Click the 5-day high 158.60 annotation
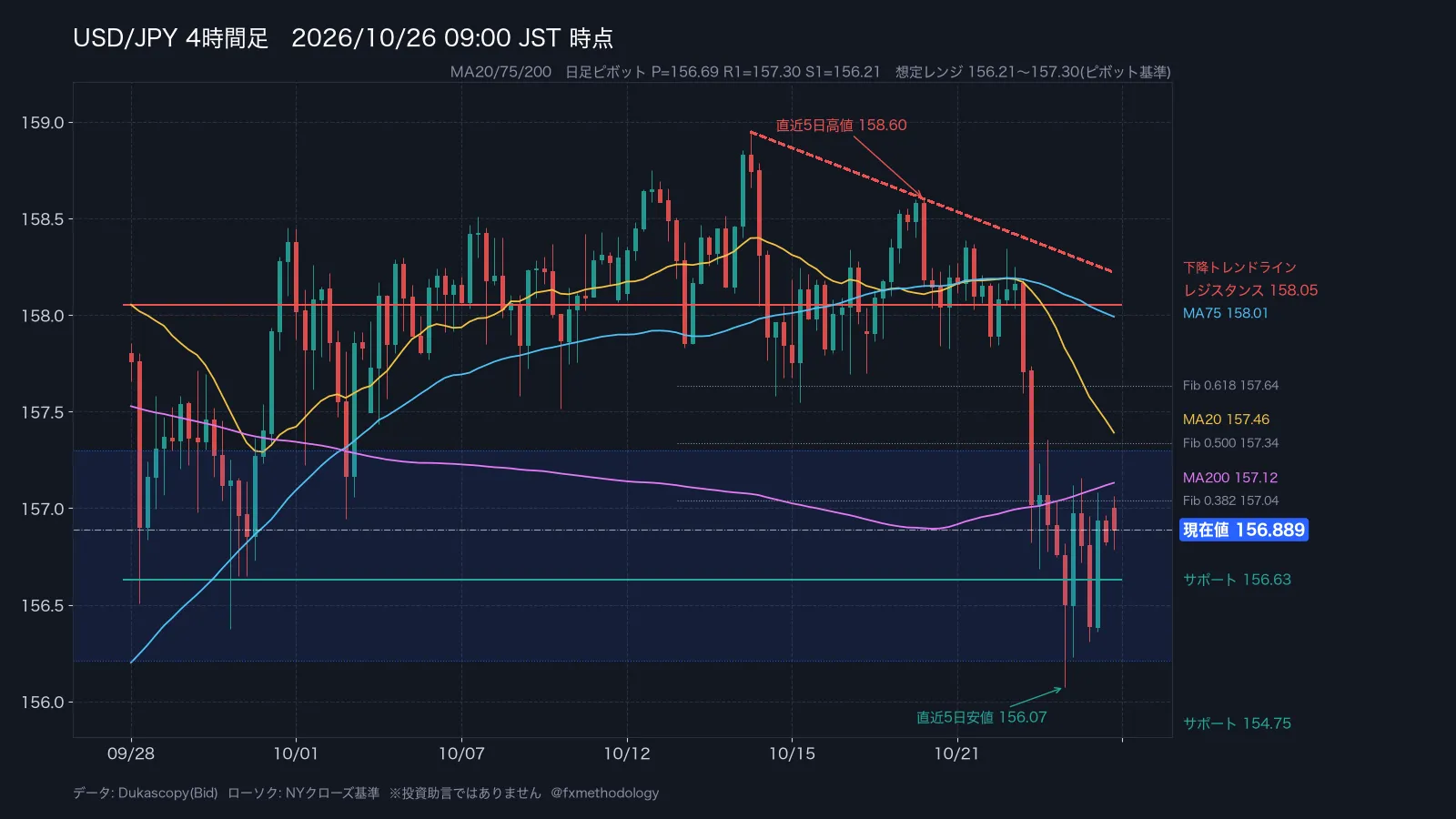This screenshot has width=1456, height=819. [x=841, y=126]
